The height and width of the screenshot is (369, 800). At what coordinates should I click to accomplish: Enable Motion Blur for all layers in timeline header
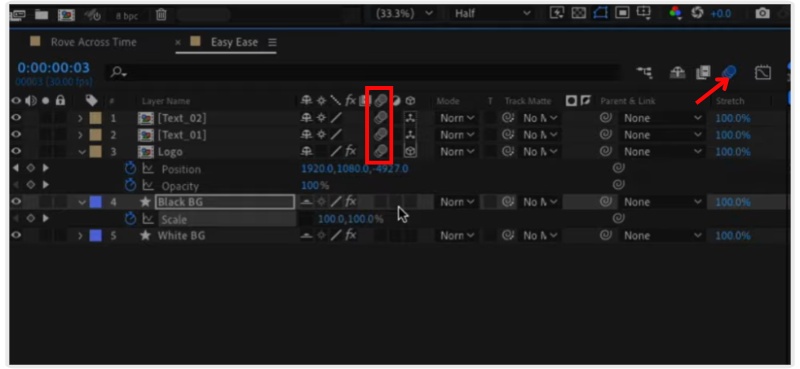tap(730, 73)
